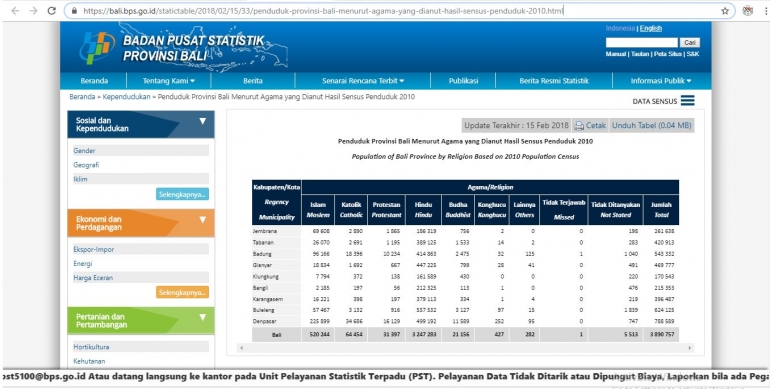This screenshot has height=389, width=770.
Task: Open the Beranda menu item
Action: (x=94, y=81)
